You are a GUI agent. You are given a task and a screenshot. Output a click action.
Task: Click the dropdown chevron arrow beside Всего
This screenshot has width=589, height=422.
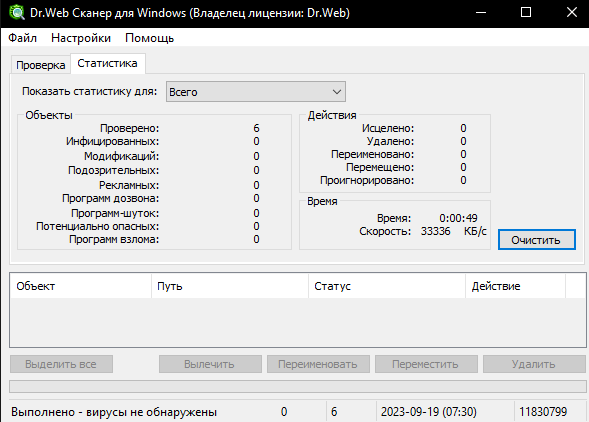click(x=337, y=92)
